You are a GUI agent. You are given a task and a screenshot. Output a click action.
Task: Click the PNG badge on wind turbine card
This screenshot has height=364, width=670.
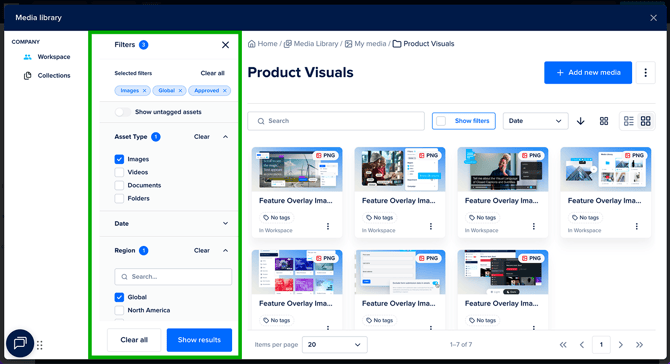(326, 156)
